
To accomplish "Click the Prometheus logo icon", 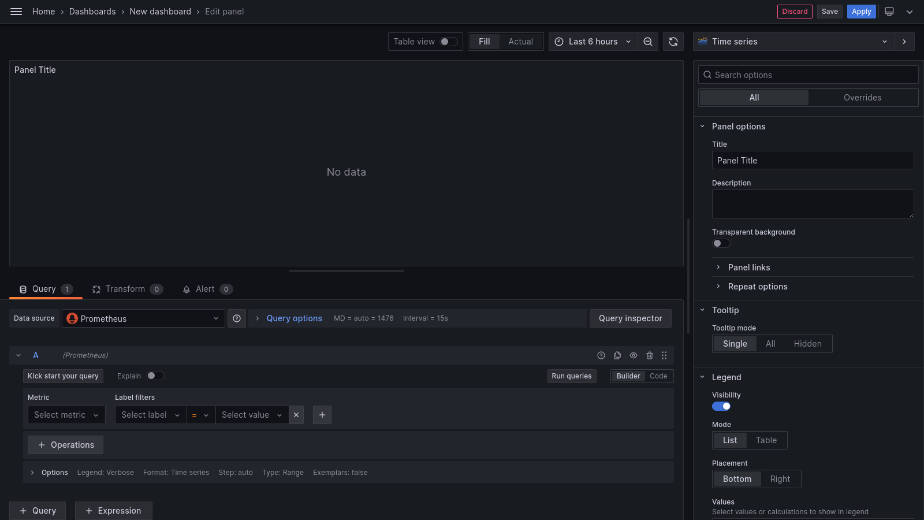I will click(72, 318).
